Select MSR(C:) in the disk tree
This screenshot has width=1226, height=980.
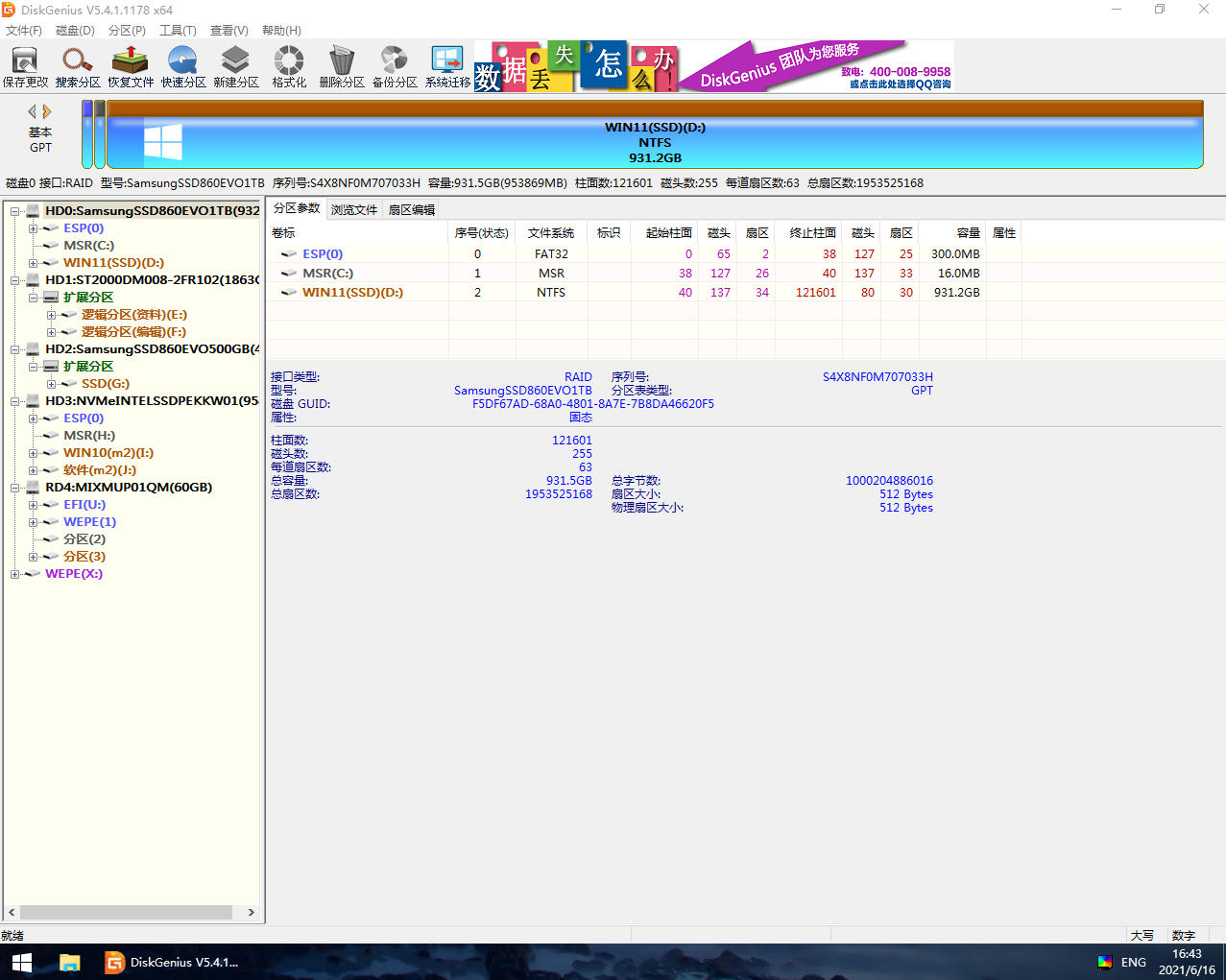88,245
